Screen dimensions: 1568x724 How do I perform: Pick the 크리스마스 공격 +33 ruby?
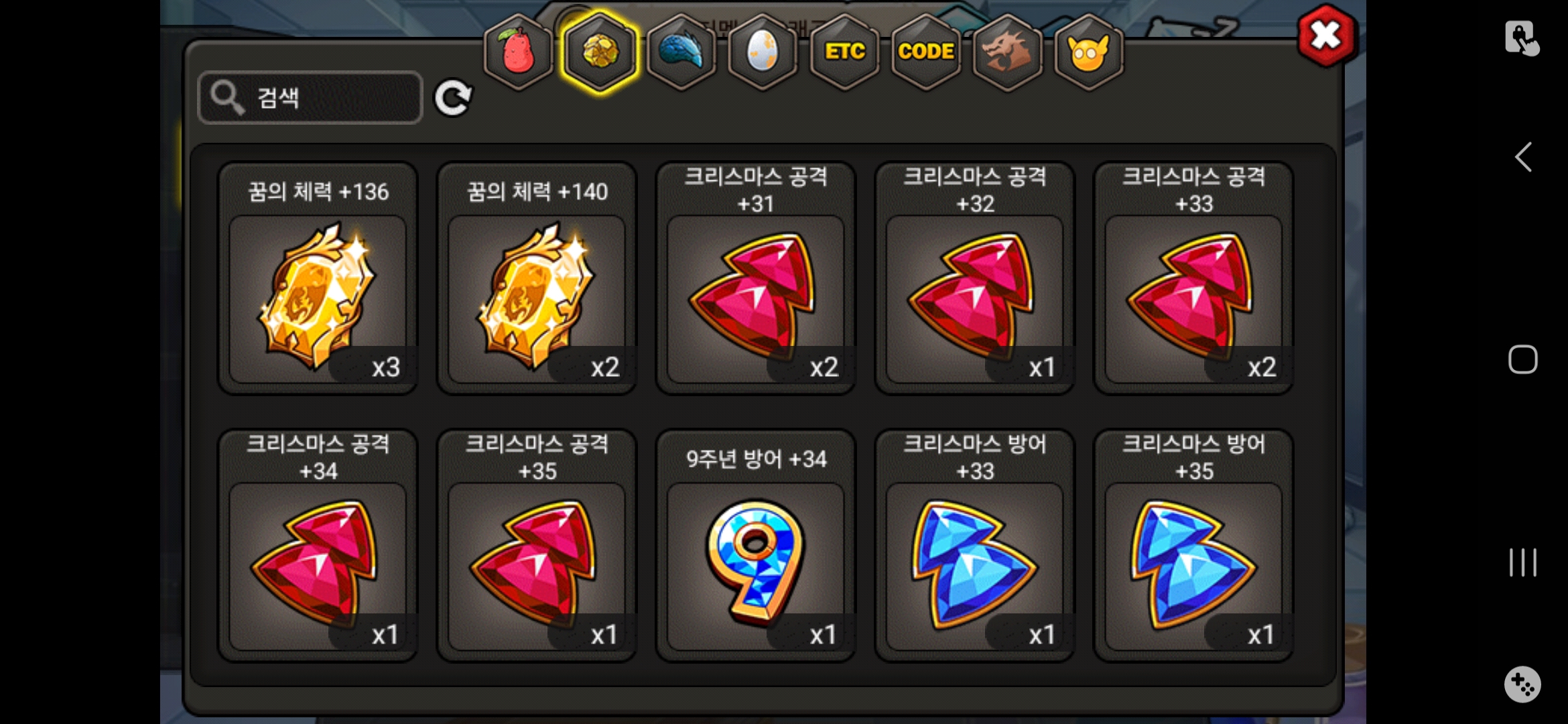[1193, 278]
